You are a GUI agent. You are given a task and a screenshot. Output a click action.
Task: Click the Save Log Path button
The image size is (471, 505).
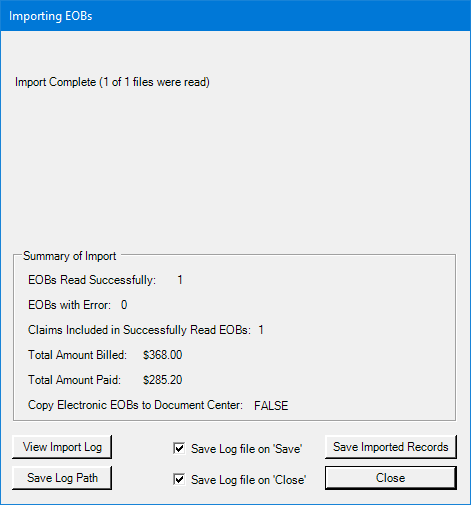tap(62, 478)
